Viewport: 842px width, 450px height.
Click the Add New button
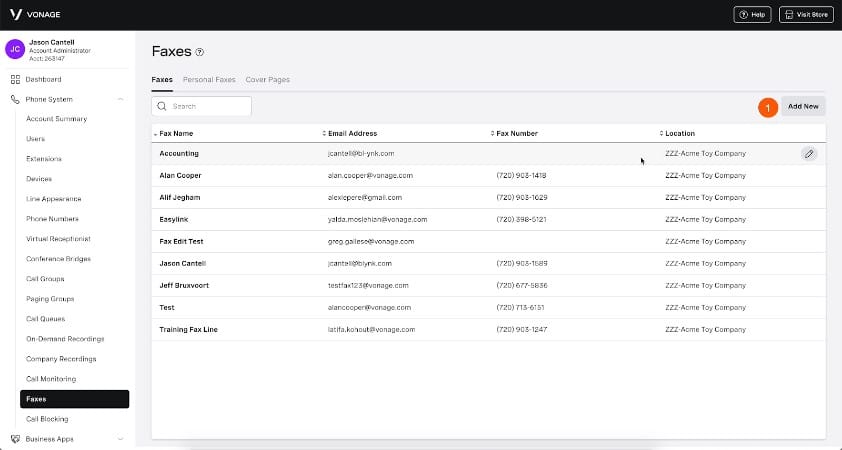[x=803, y=106]
